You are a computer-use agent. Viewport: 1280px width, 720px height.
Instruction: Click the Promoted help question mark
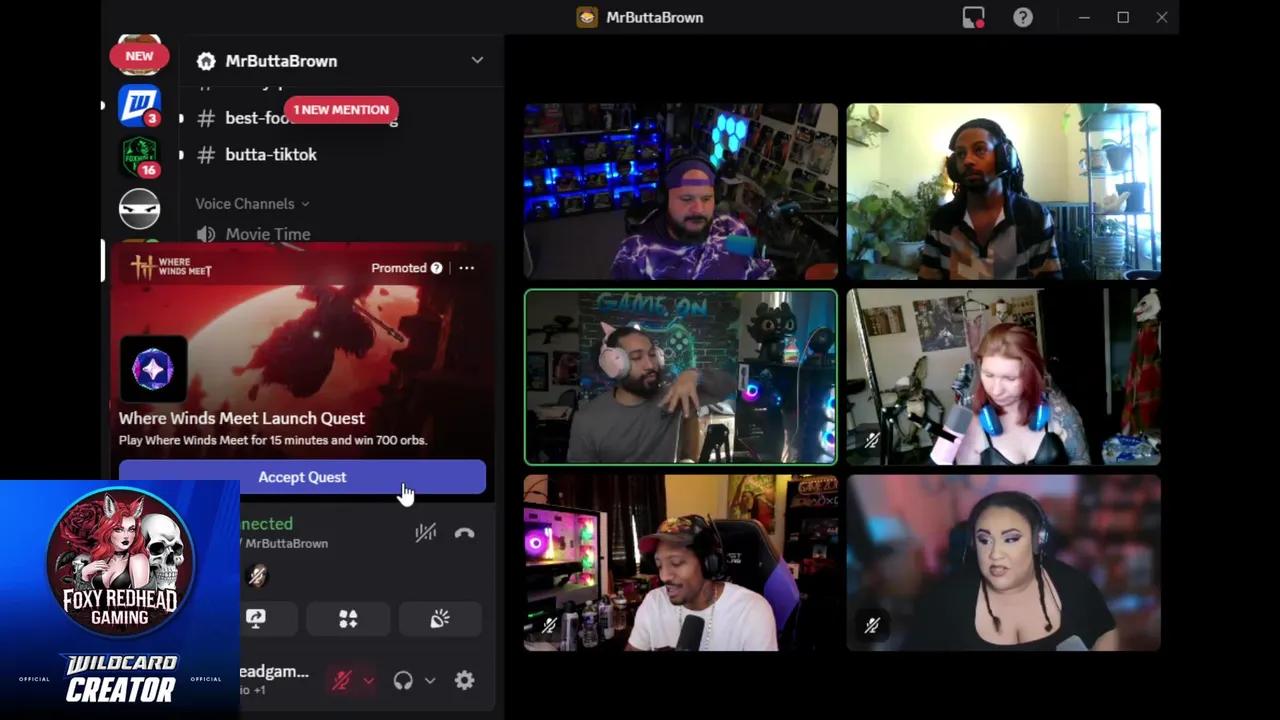pyautogui.click(x=436, y=268)
